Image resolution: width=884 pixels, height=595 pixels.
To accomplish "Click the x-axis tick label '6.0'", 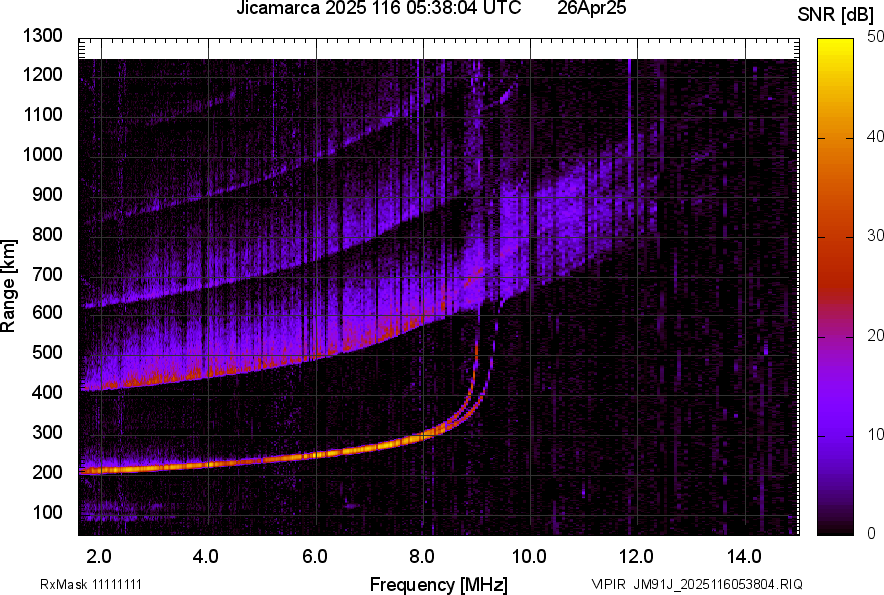I will pyautogui.click(x=315, y=557).
